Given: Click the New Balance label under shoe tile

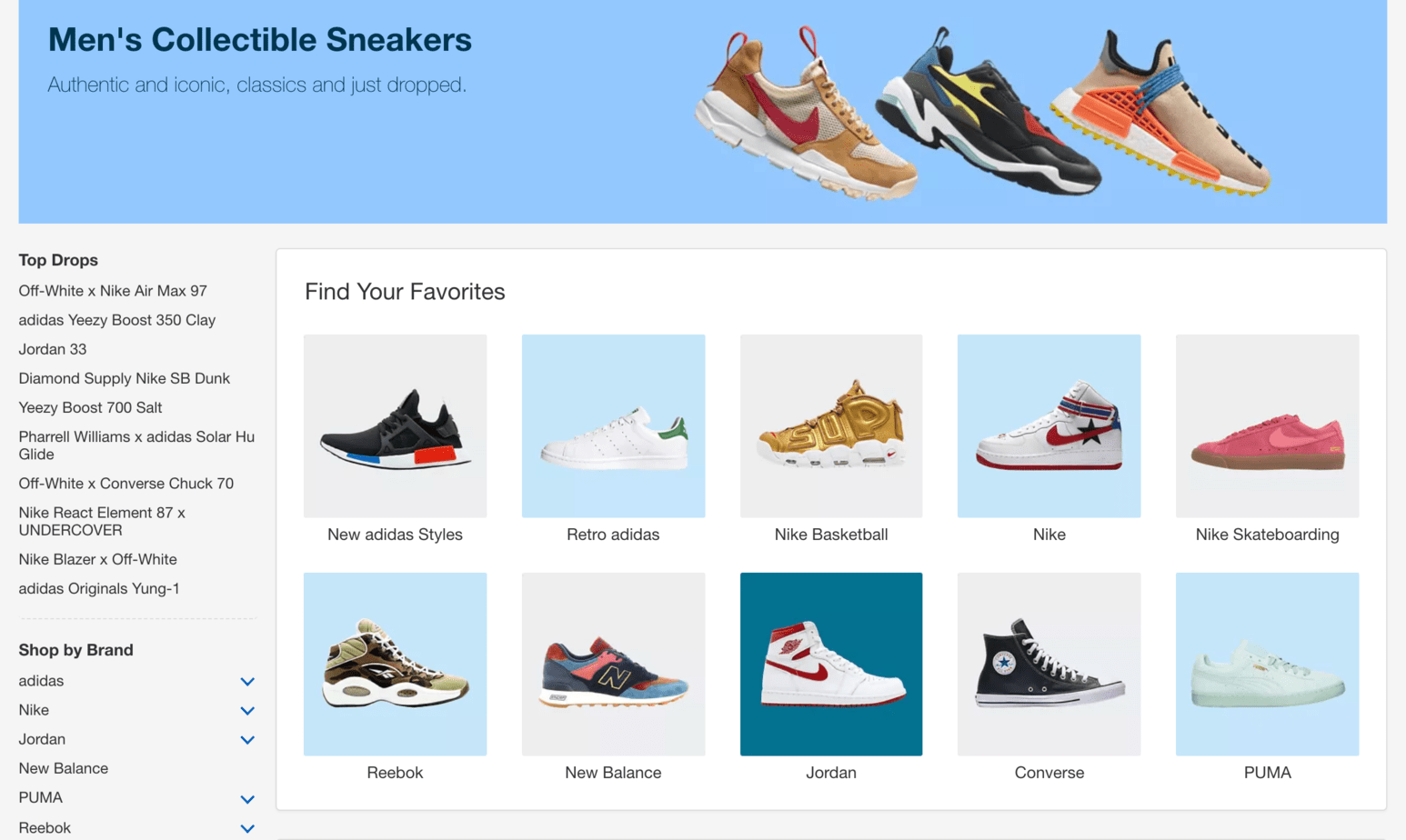Looking at the screenshot, I should point(613,773).
